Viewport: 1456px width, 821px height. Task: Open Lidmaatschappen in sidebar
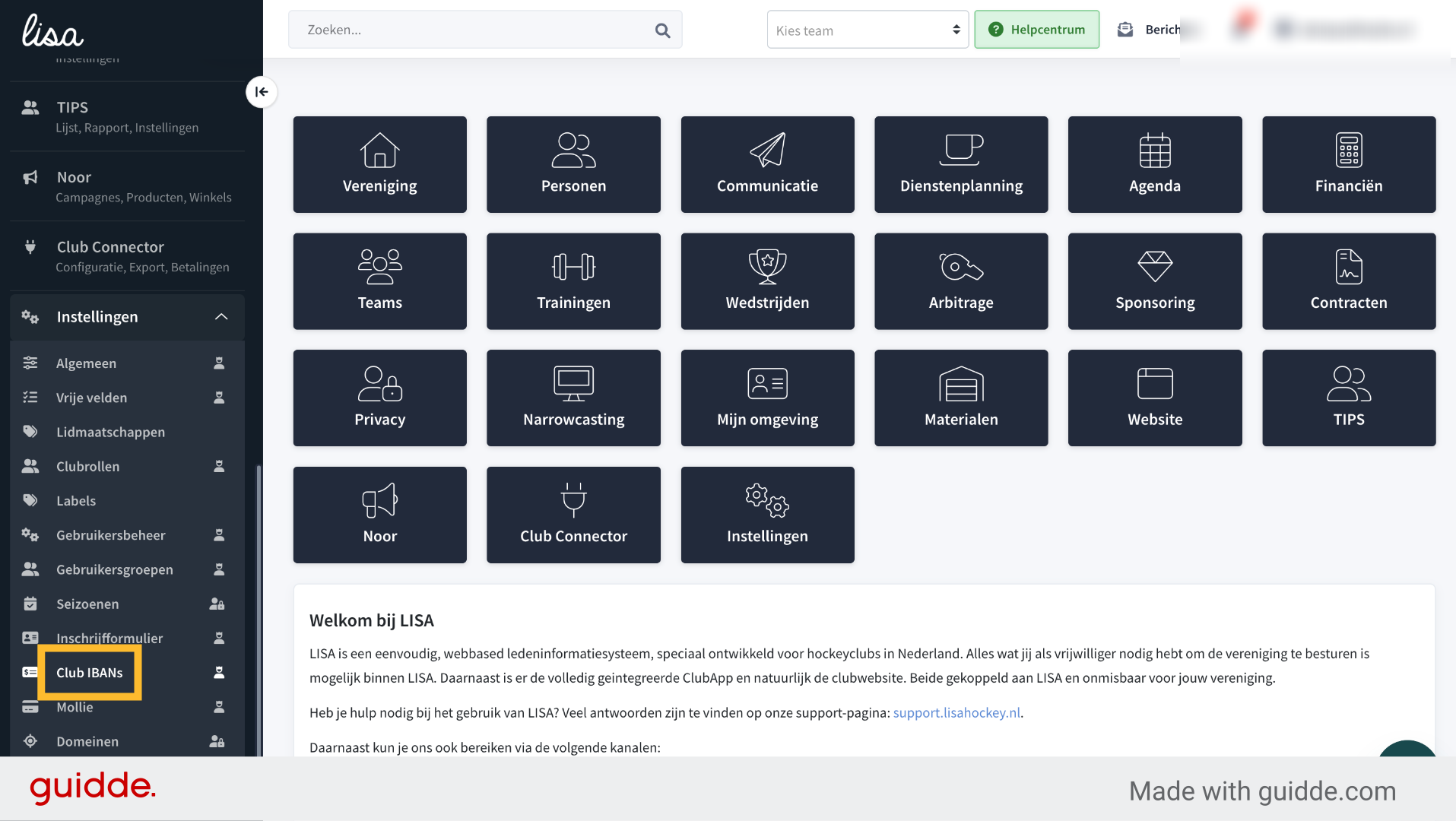(128, 432)
